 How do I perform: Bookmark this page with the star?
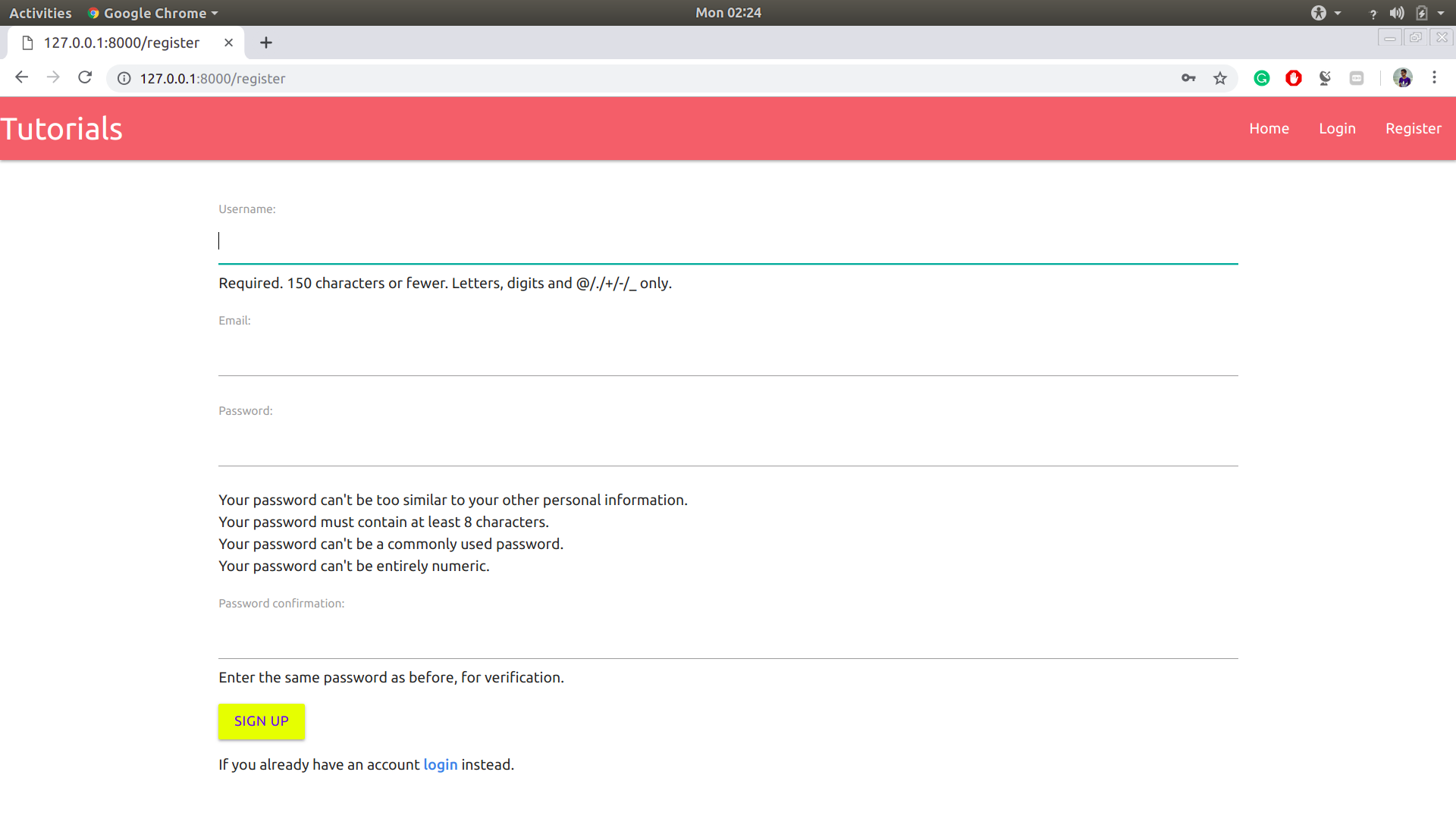[x=1220, y=78]
